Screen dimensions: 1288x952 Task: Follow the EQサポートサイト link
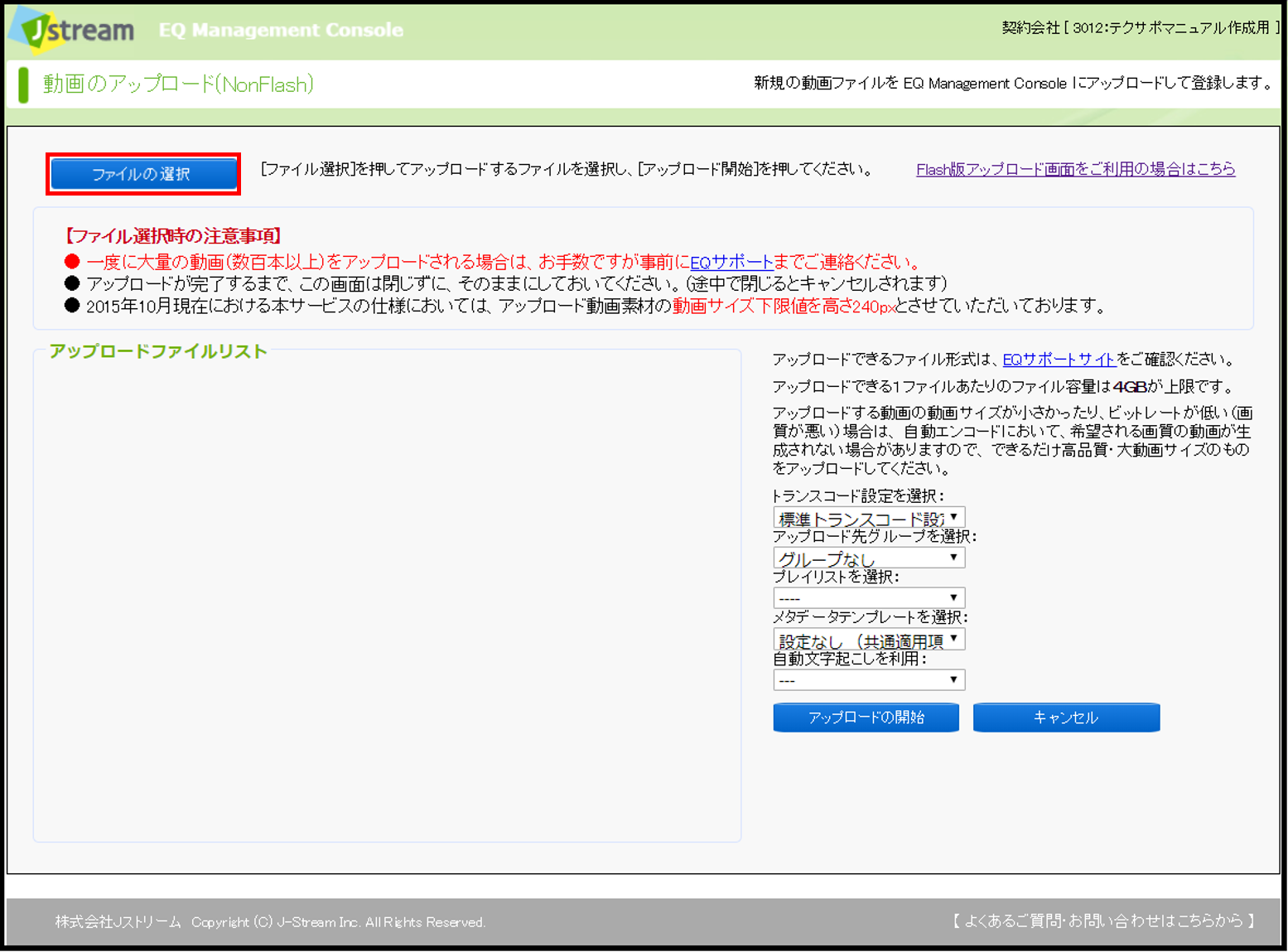coord(1059,360)
